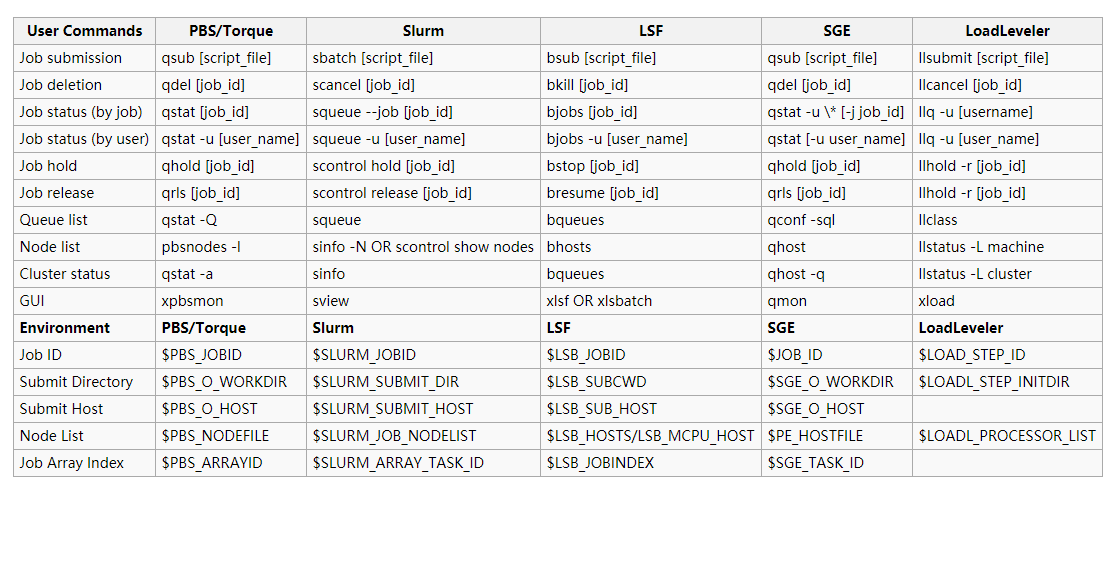Select the 'sbatch [script_file]' cell
The width and height of the screenshot is (1117, 566).
[372, 58]
